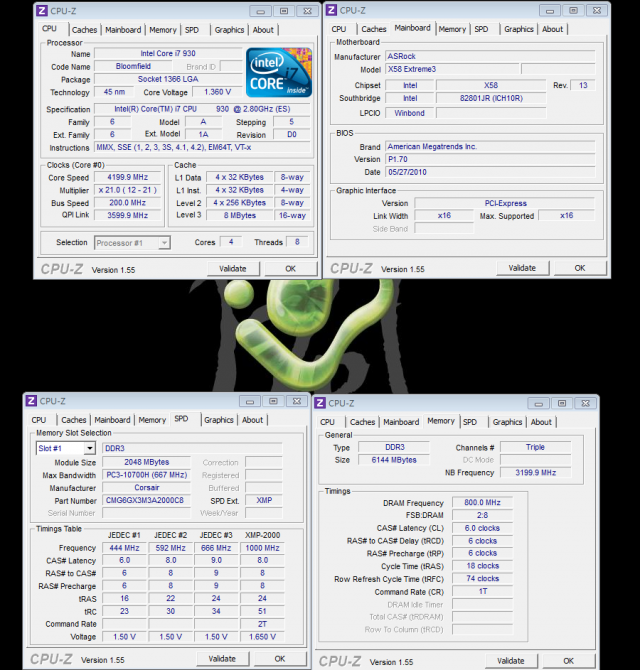The image size is (640, 671).
Task: Click OK in the CPU window
Action: pos(290,269)
